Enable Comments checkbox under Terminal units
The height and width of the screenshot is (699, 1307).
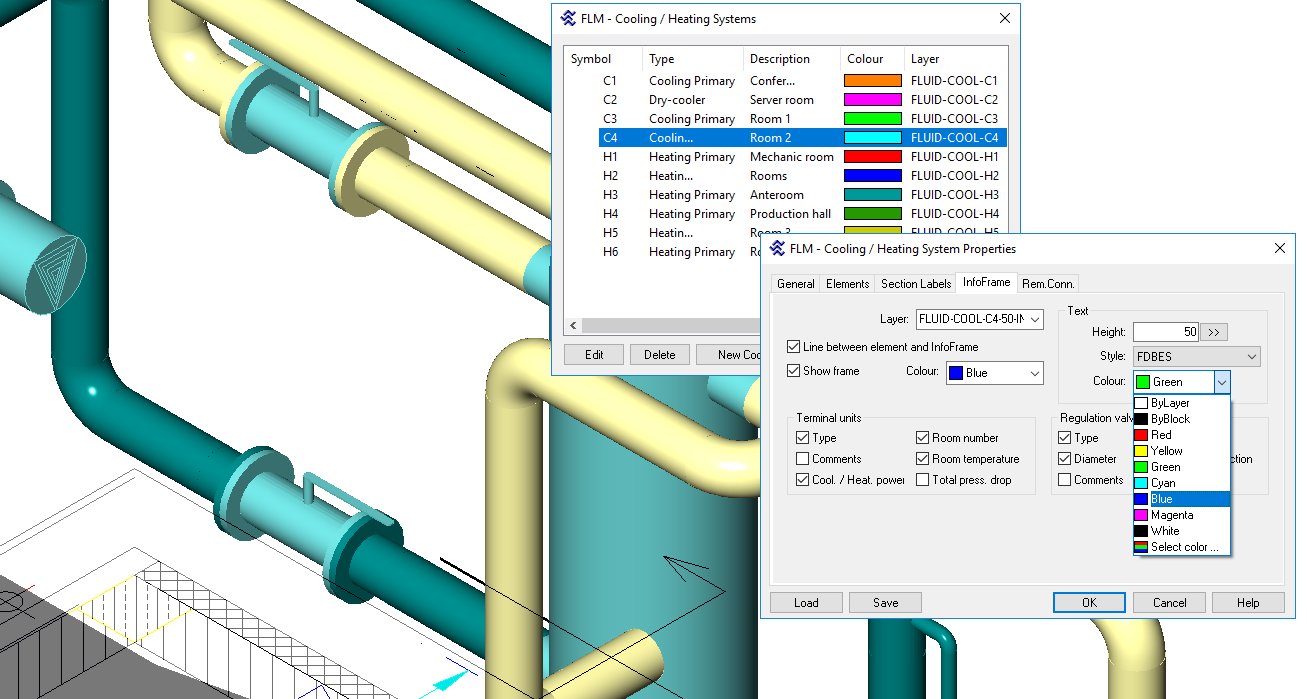(803, 459)
